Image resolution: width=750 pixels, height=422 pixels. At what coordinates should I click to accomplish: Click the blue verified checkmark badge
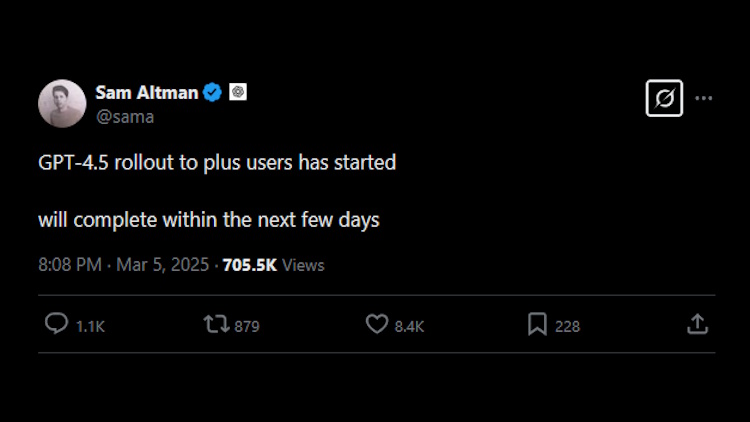click(213, 92)
